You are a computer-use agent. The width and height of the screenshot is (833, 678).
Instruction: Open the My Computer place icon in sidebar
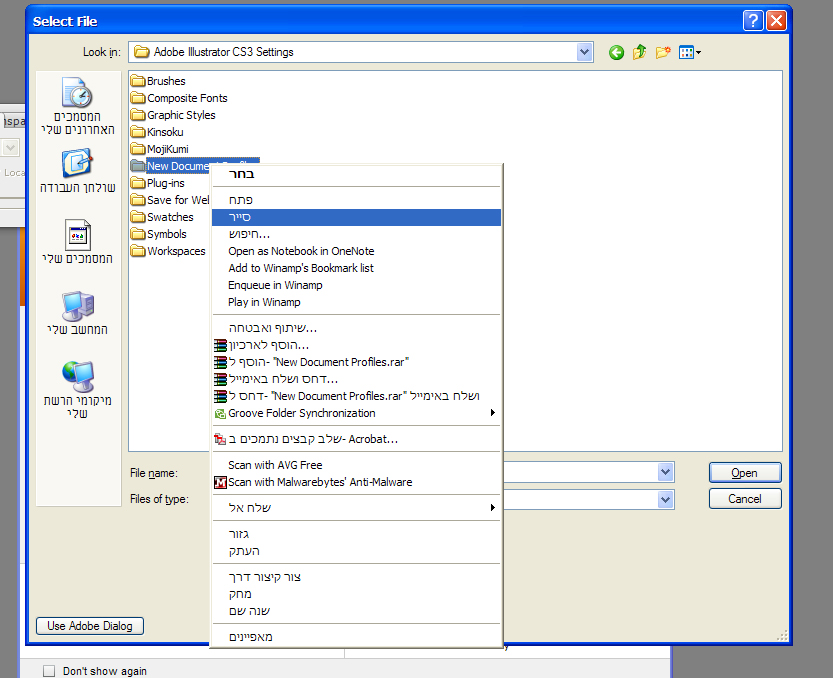point(78,306)
